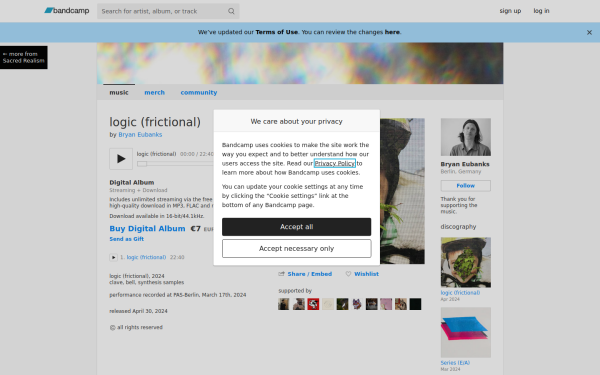Click the Accept all cookies button
The height and width of the screenshot is (375, 600).
point(297,227)
